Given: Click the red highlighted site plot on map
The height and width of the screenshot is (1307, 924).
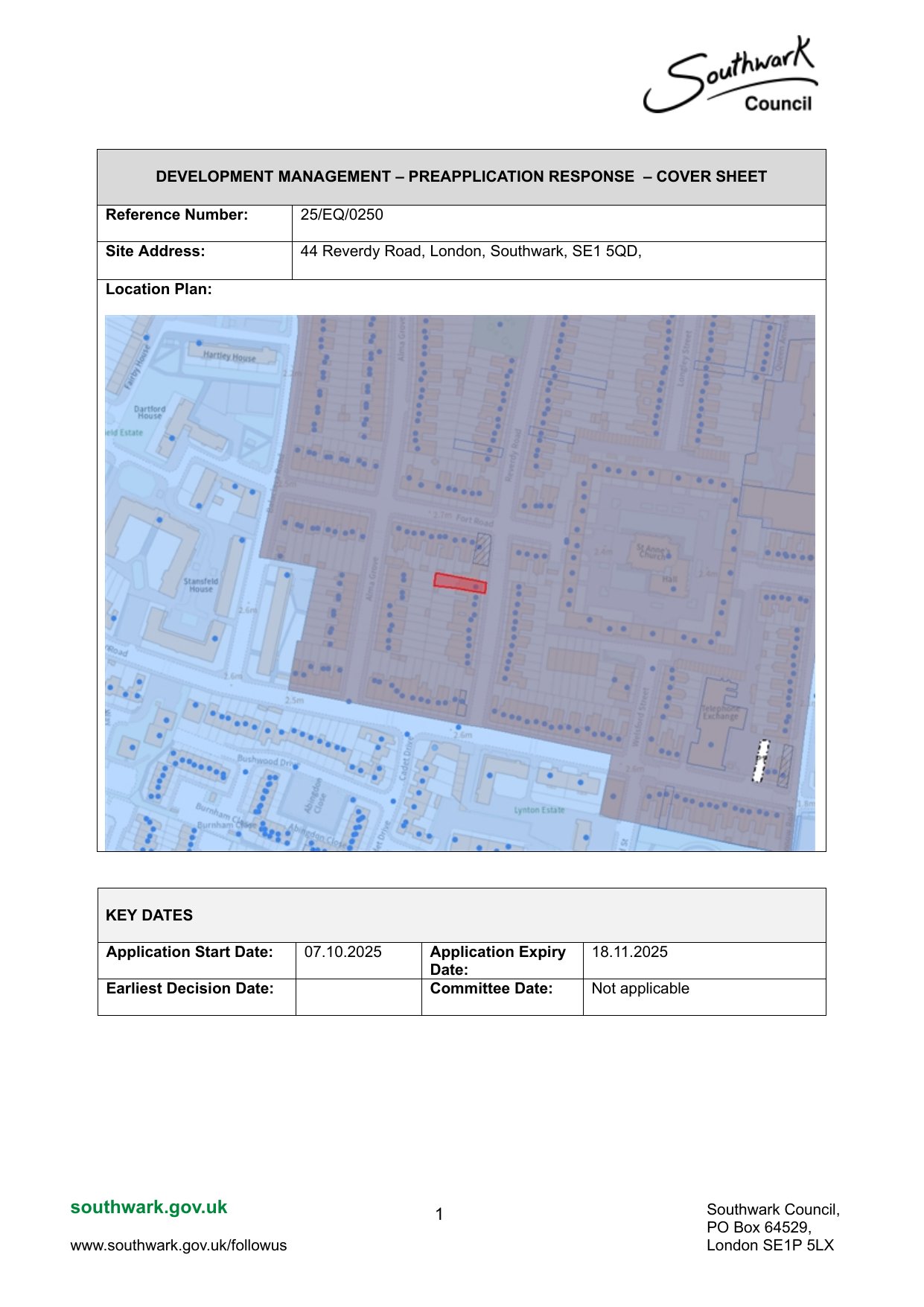Looking at the screenshot, I should 459,582.
